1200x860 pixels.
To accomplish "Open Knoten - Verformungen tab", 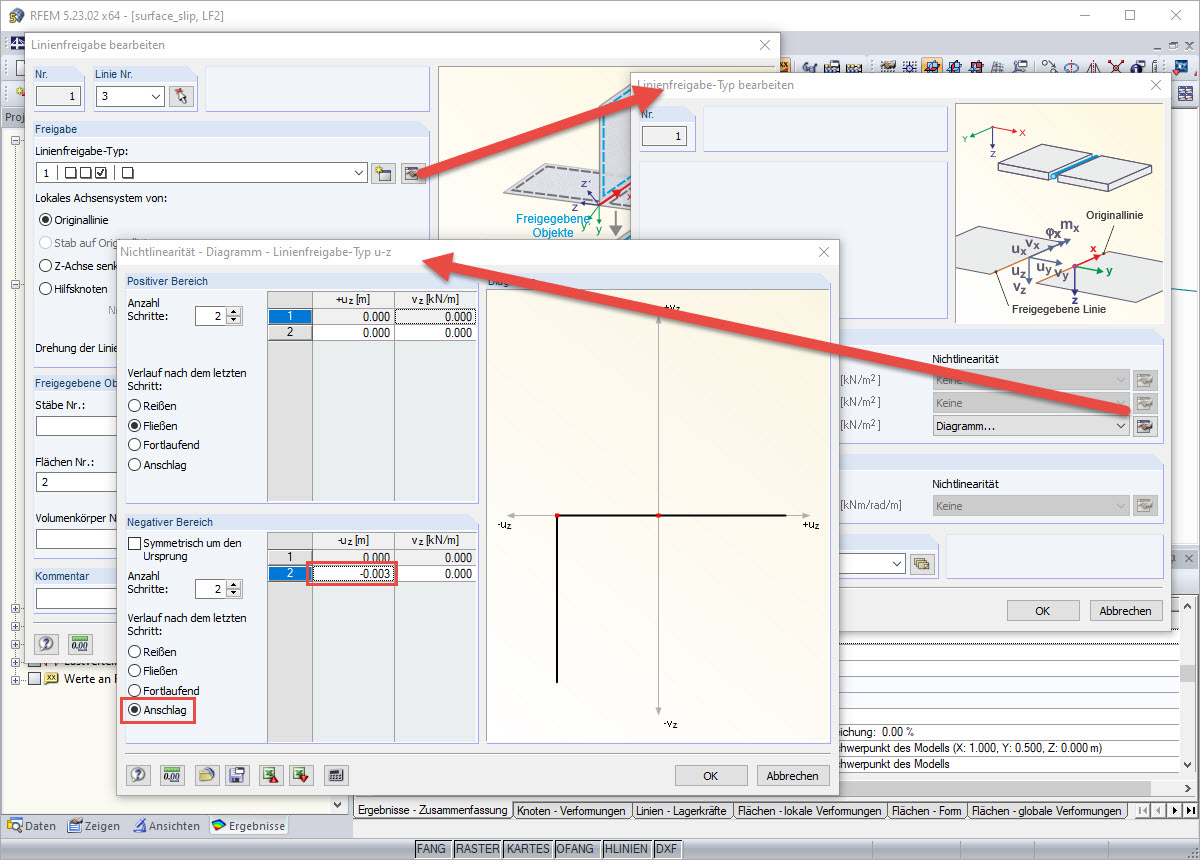I will 571,811.
